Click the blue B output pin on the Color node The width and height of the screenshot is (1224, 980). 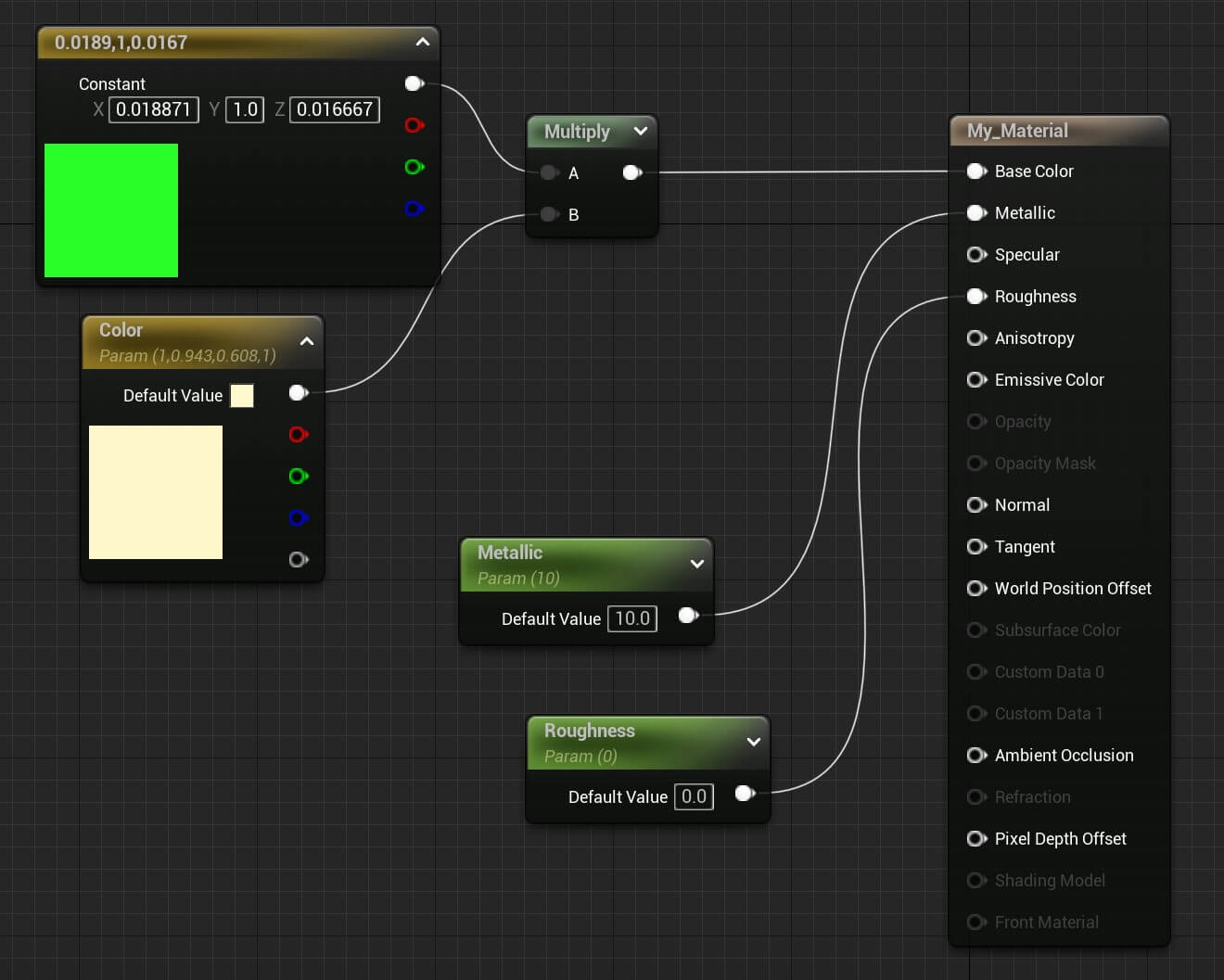tap(299, 517)
